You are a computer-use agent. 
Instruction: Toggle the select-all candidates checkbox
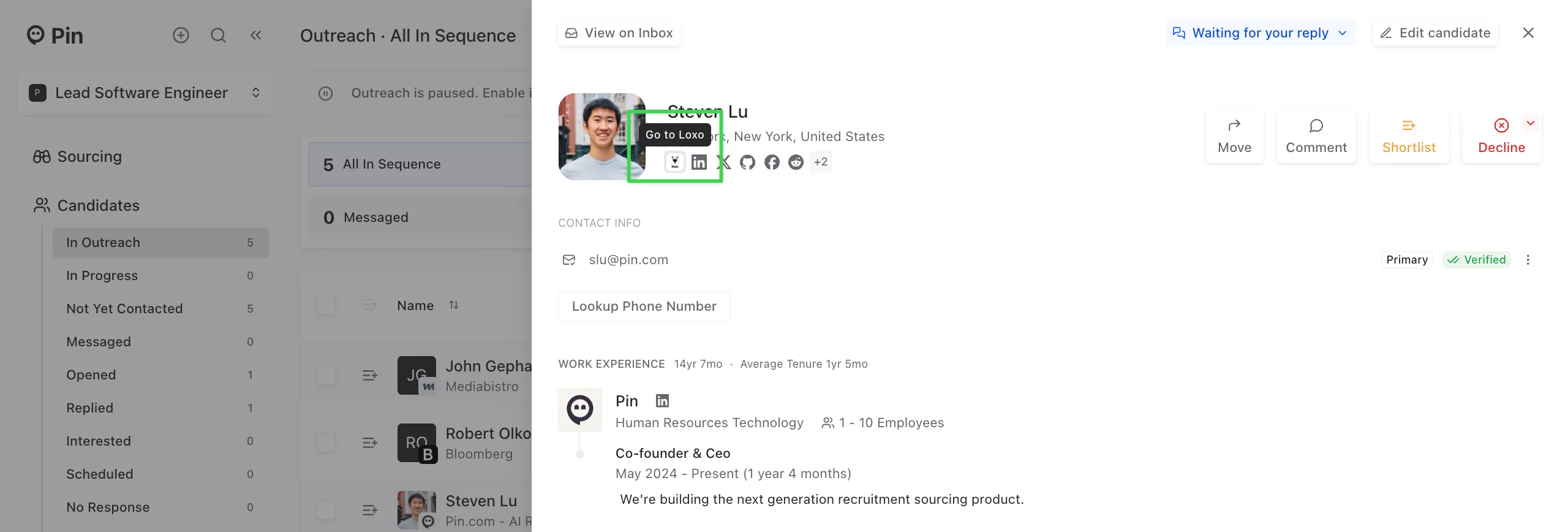click(326, 305)
